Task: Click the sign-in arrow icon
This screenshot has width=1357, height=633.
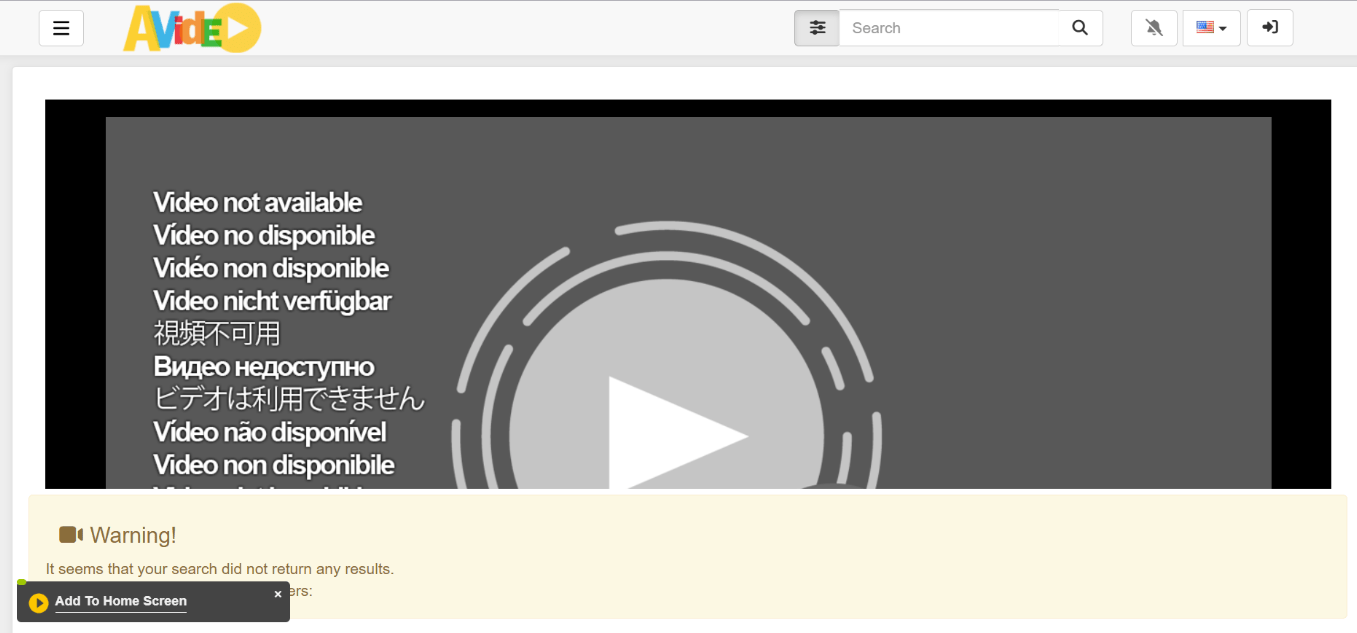Action: coord(1270,28)
